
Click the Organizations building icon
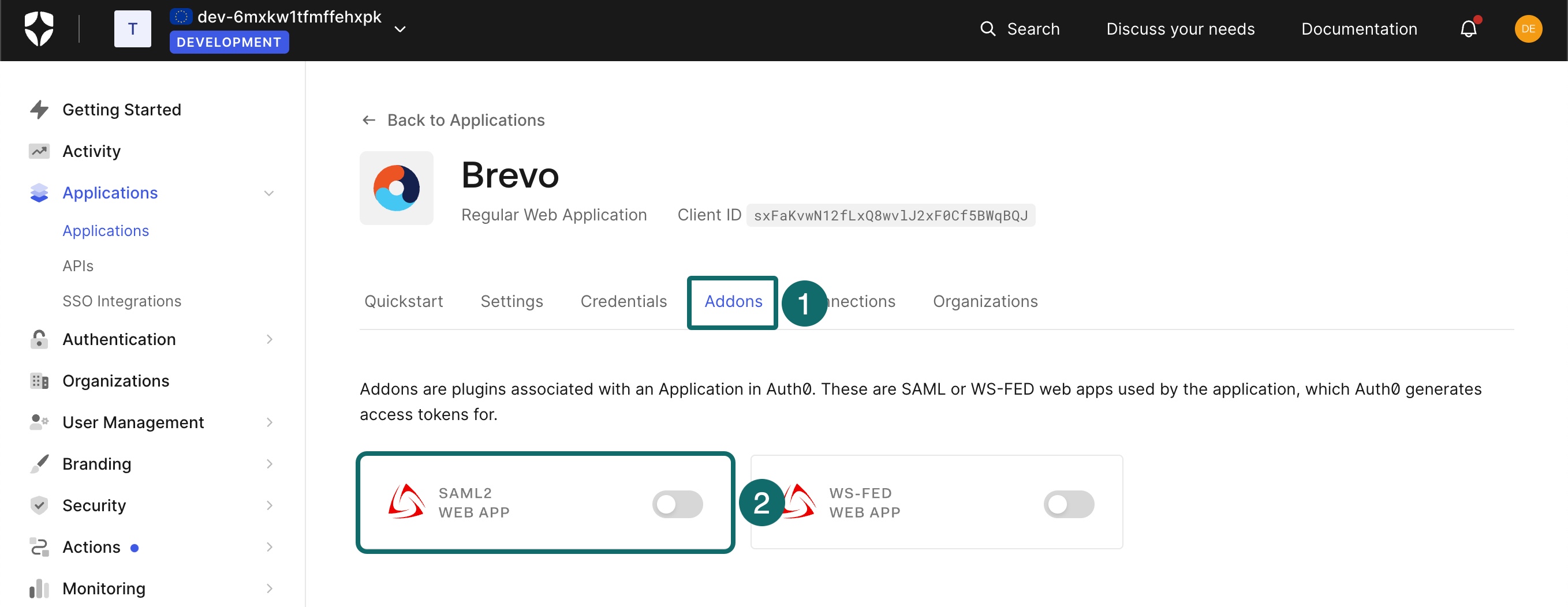coord(39,380)
